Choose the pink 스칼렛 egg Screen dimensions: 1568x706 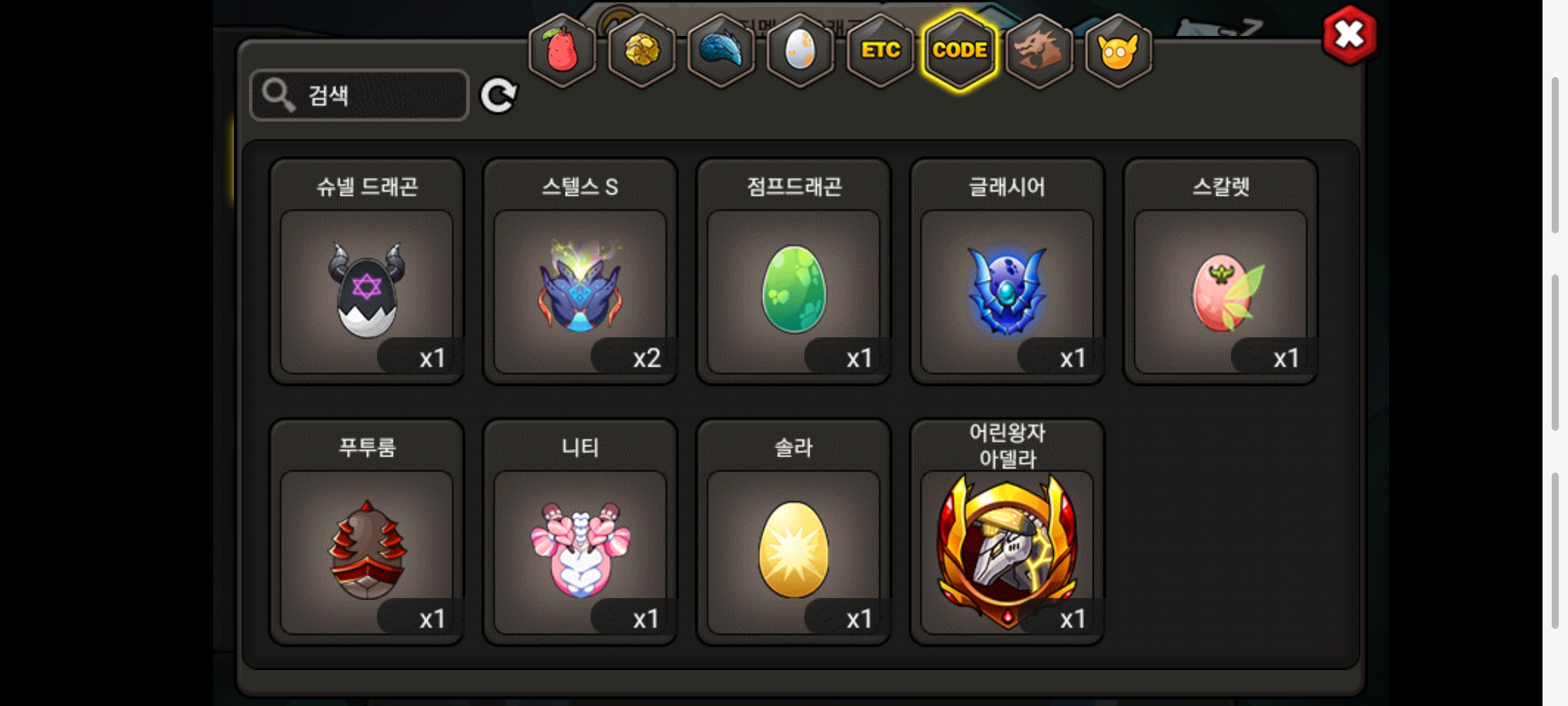1220,271
